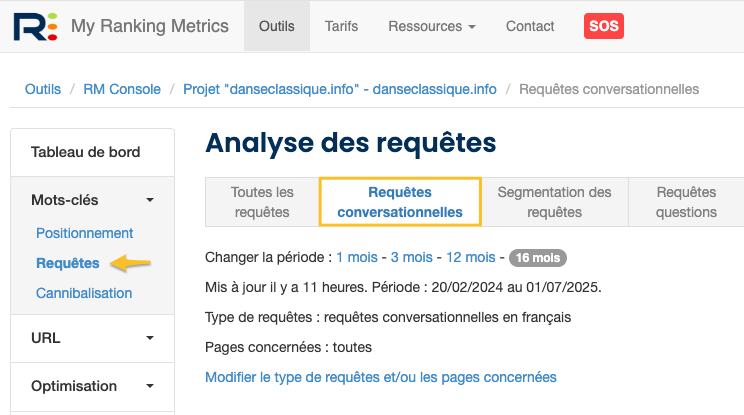Navigate to Outils breadcrumb link

point(43,89)
